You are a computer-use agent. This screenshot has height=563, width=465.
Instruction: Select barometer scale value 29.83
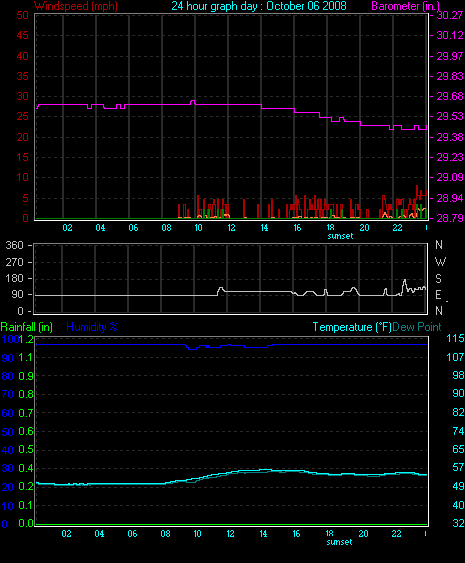450,76
